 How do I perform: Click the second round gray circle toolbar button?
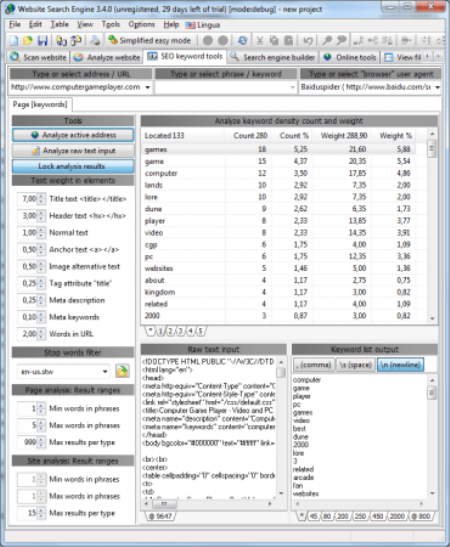coord(223,41)
